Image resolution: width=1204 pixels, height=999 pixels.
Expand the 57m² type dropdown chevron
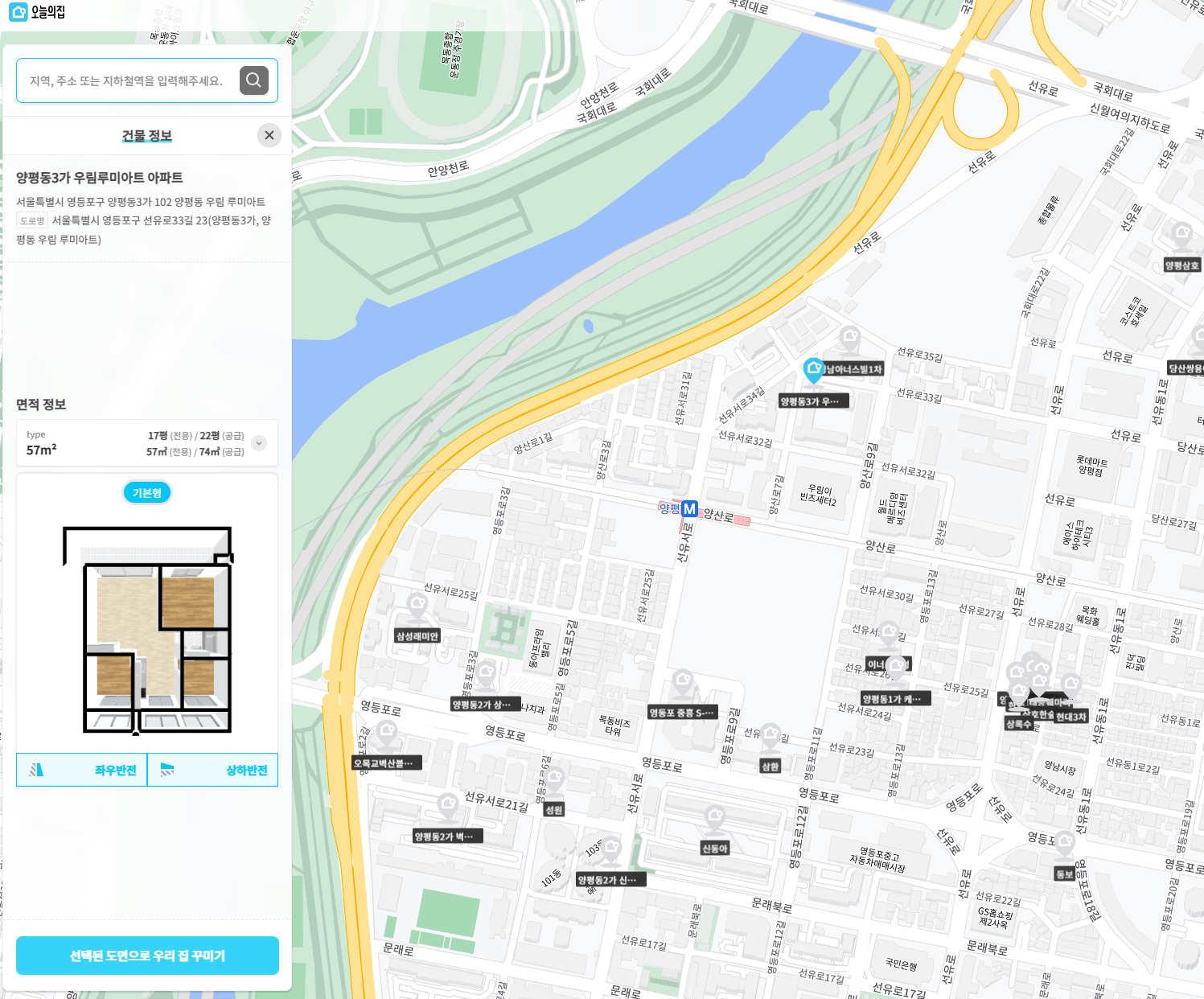point(259,443)
